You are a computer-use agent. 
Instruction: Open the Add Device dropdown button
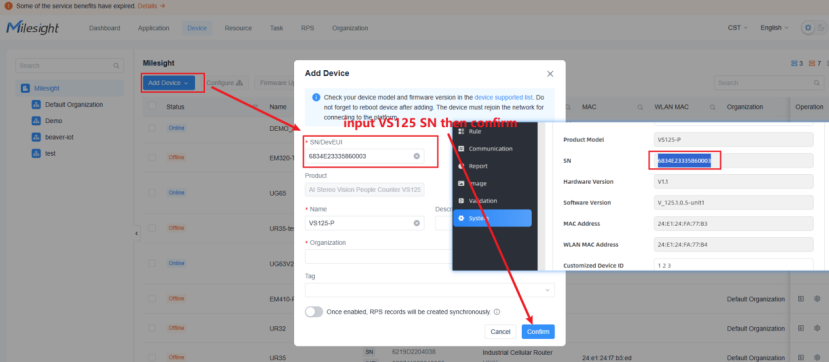click(169, 83)
